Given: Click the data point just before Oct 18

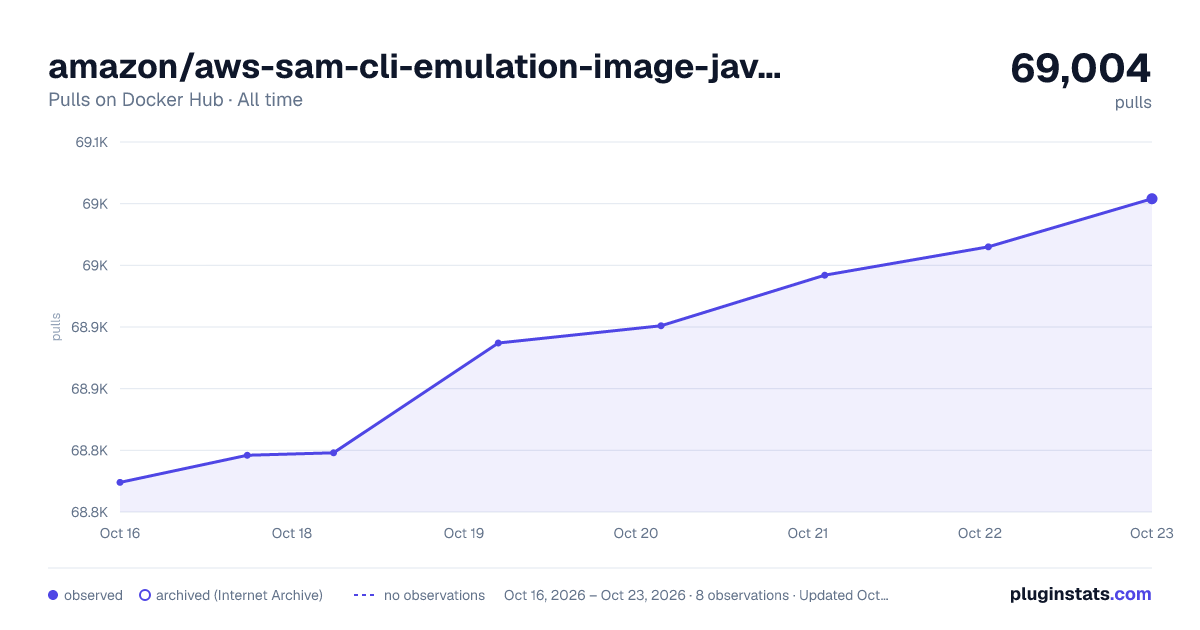Looking at the screenshot, I should click(247, 455).
